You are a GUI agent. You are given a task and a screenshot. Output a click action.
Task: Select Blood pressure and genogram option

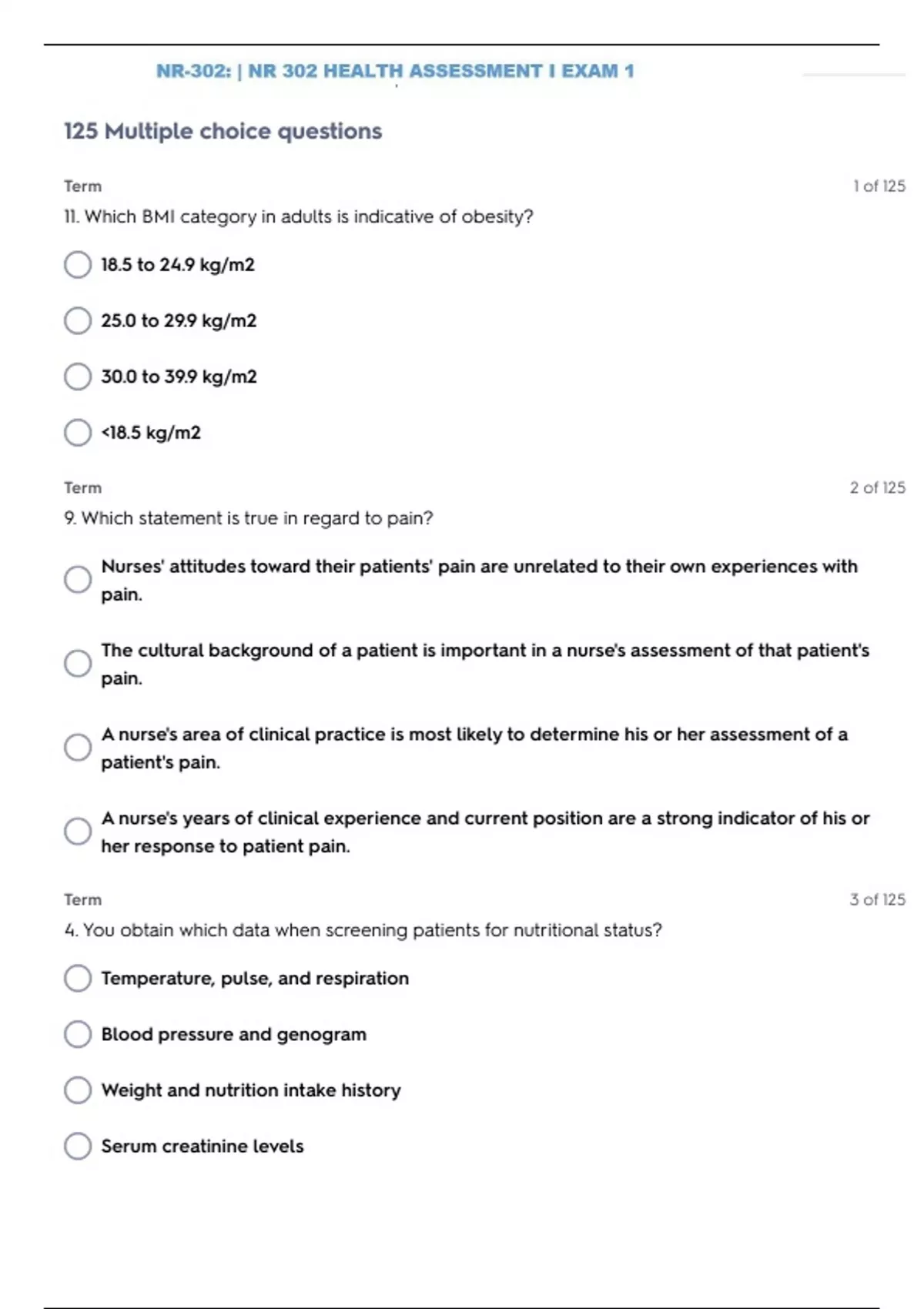click(78, 1034)
